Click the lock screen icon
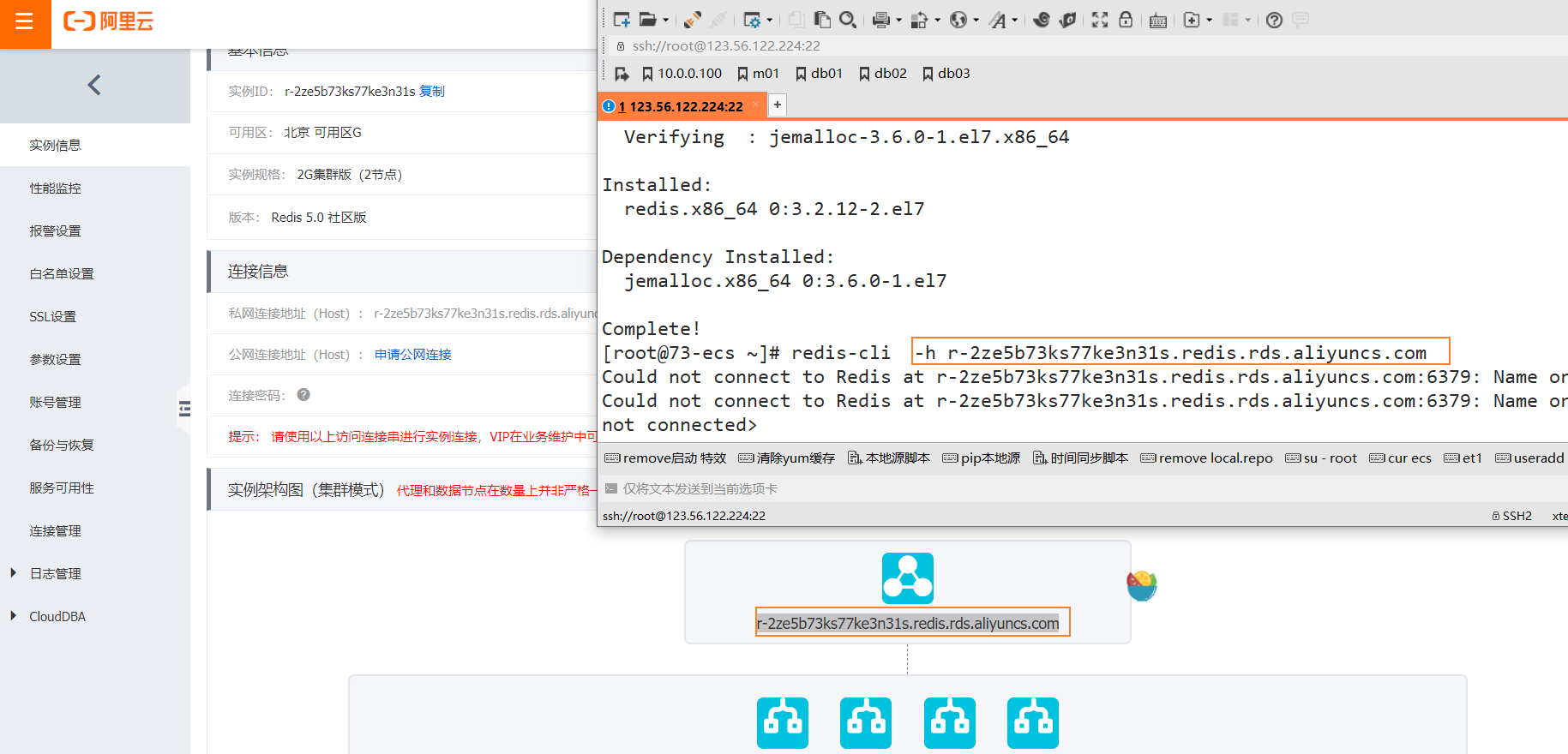The height and width of the screenshot is (754, 1568). coord(1126,20)
